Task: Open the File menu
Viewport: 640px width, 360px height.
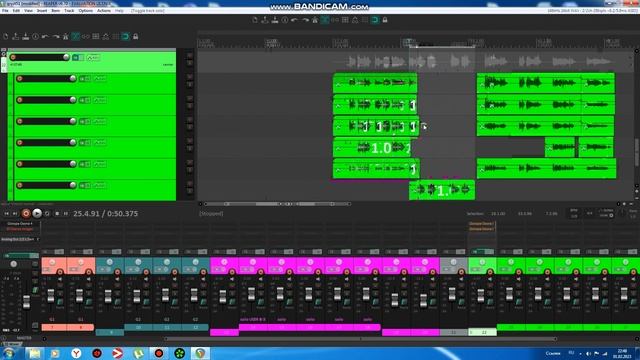Action: pos(5,11)
